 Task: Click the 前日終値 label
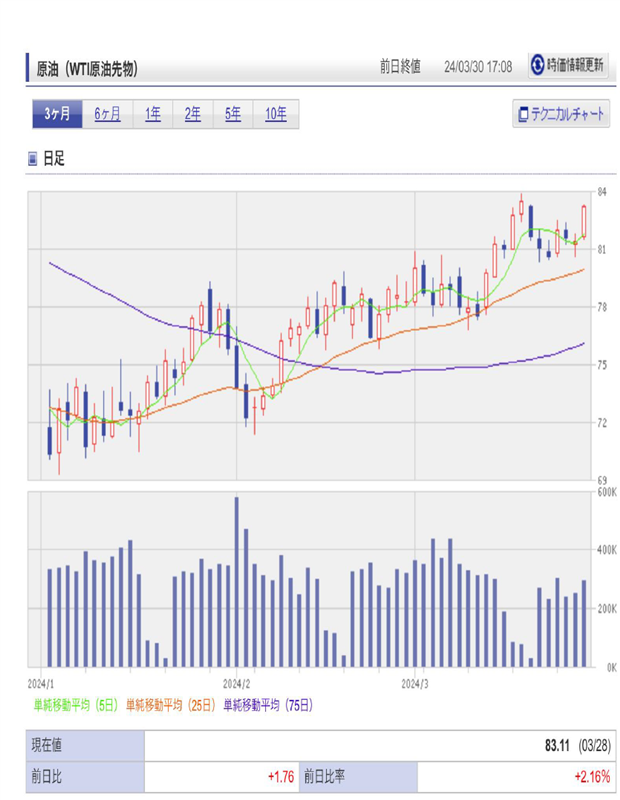400,66
